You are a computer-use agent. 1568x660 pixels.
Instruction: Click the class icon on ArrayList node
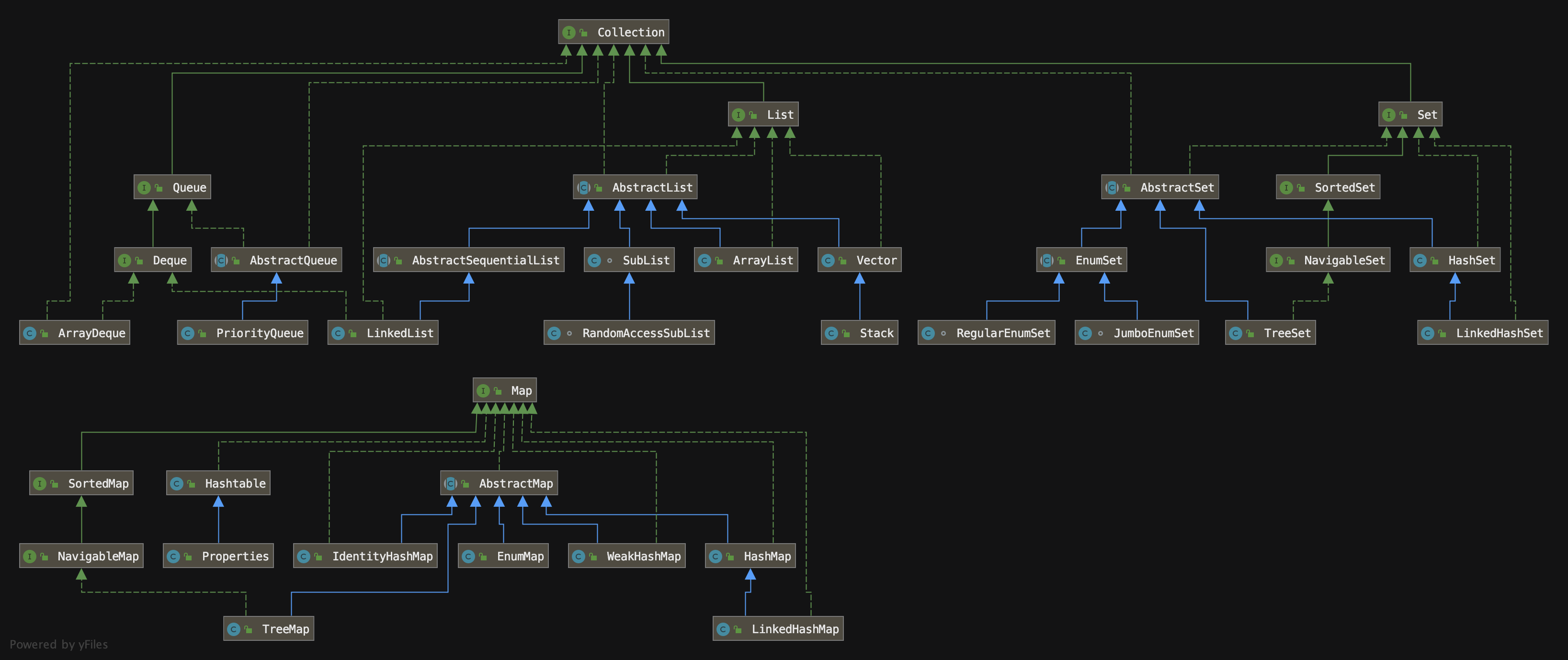(x=704, y=261)
